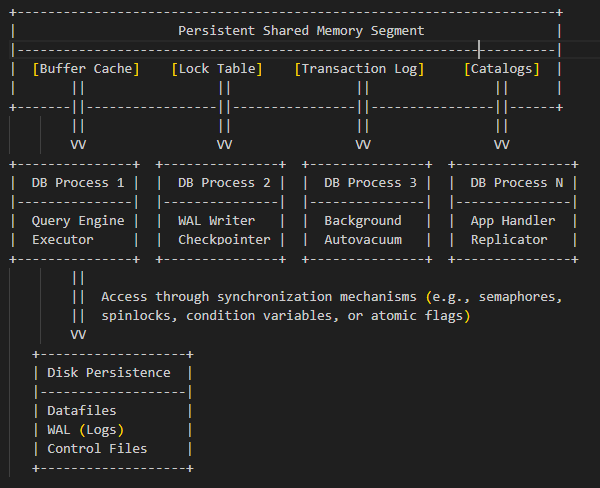This screenshot has width=600, height=488.
Task: Click the [Transaction Log] label
Action: click(359, 69)
